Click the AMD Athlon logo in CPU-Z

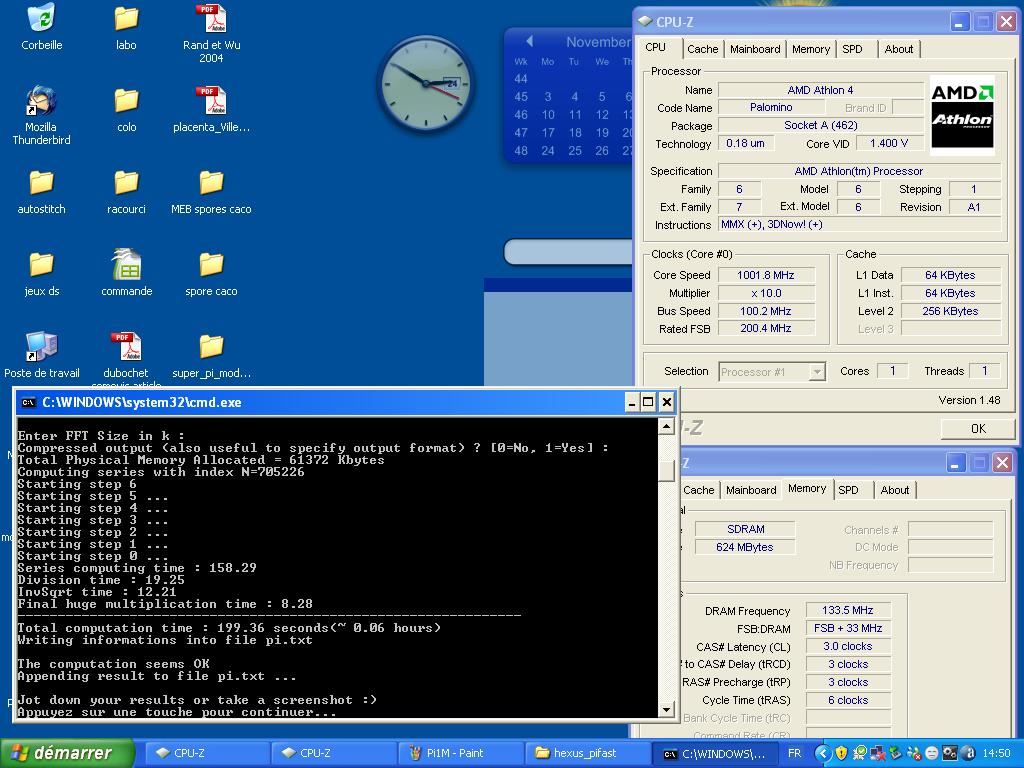click(x=962, y=116)
